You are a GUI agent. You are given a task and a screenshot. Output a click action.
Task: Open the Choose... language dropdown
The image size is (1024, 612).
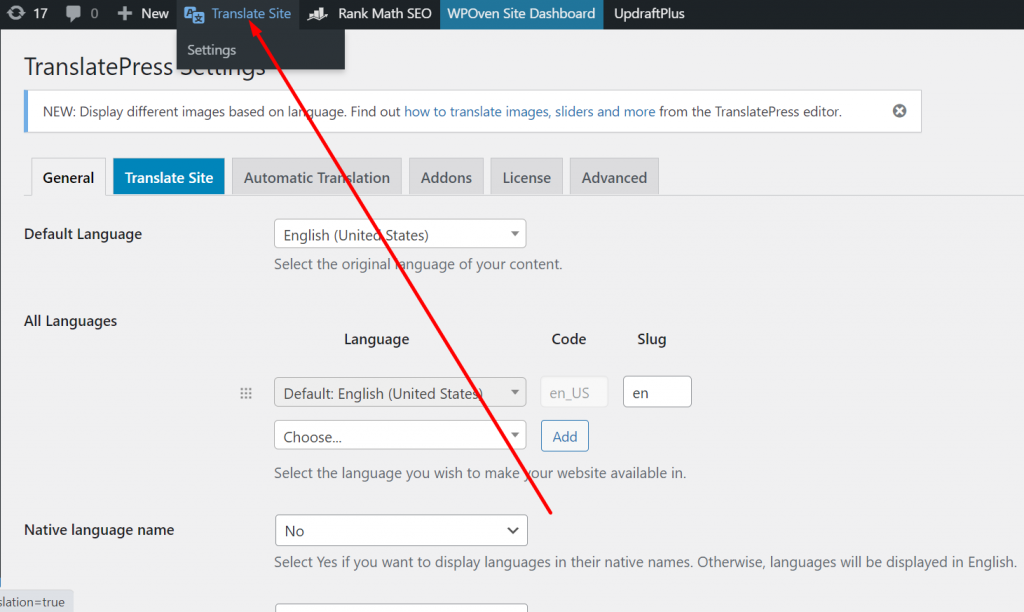[400, 436]
